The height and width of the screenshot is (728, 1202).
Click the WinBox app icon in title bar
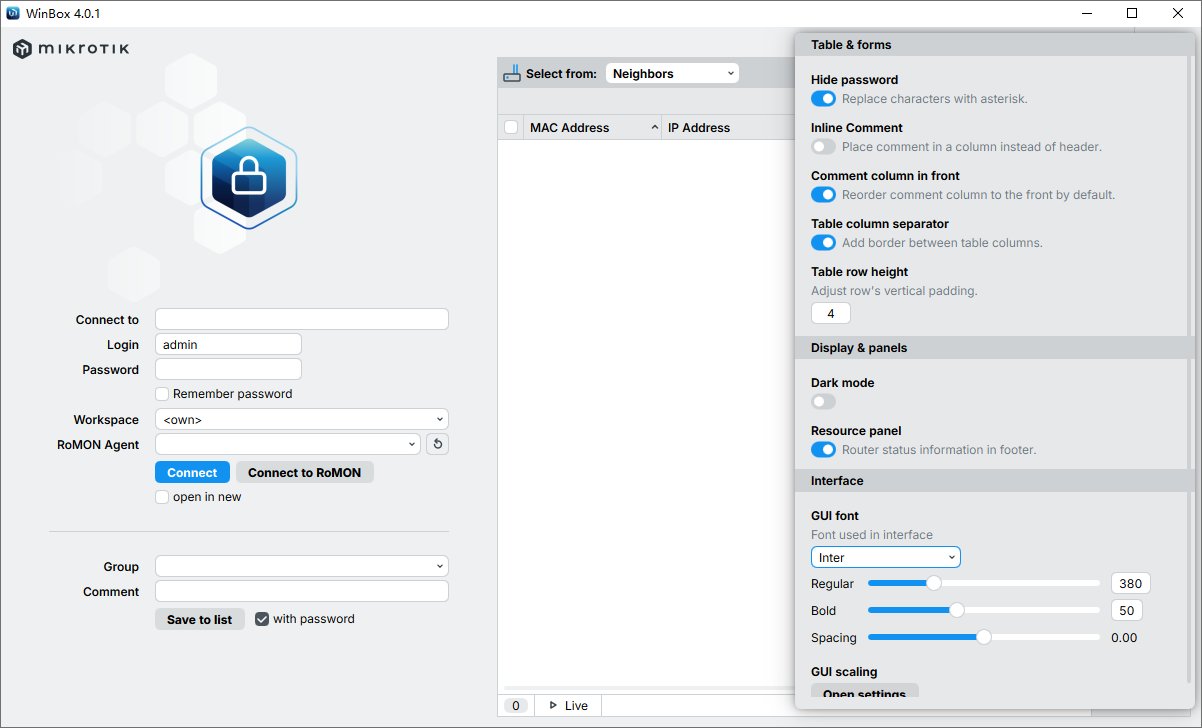point(13,13)
